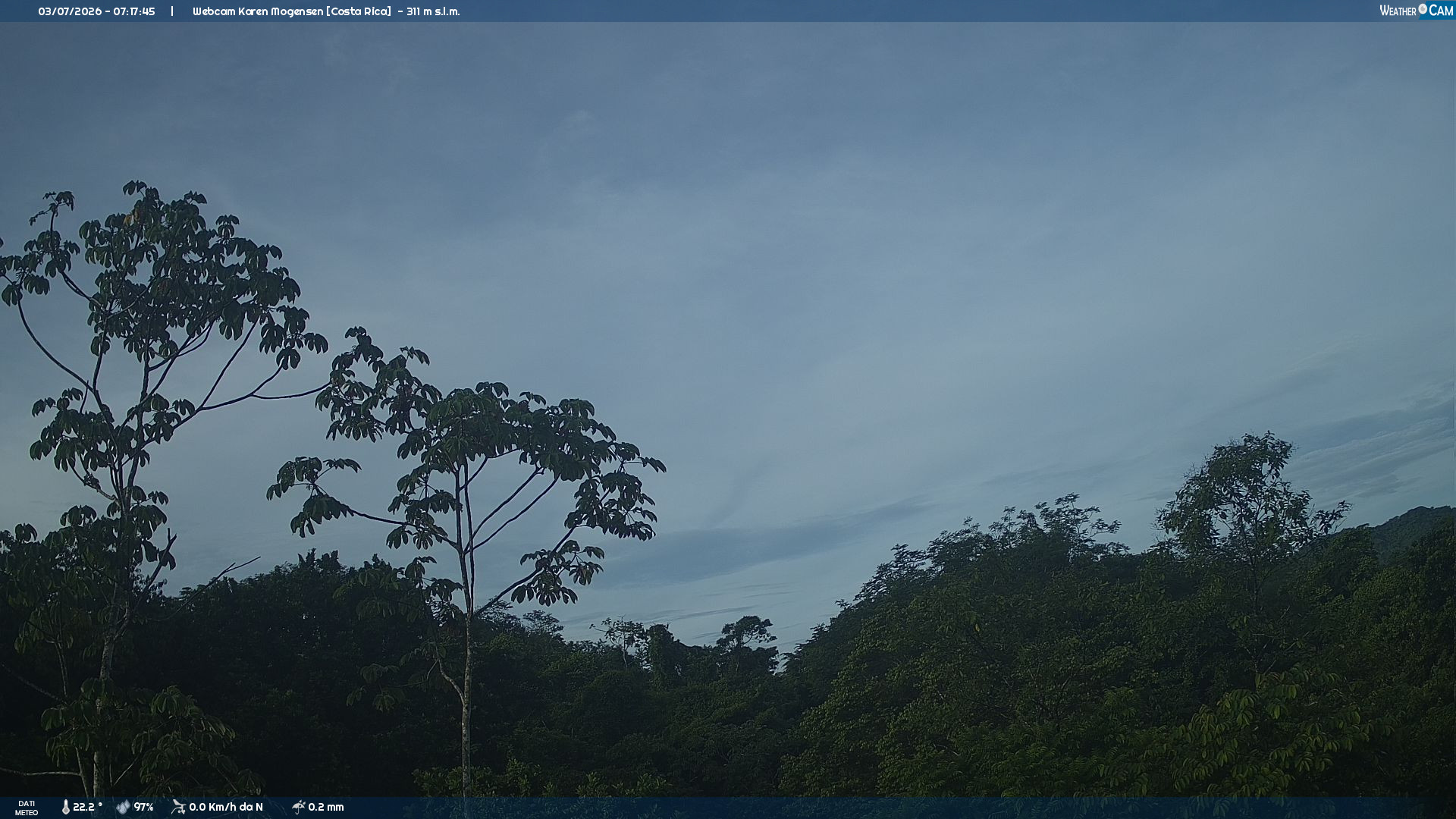Click the rain umbrella icon
The image size is (1456, 819).
(x=298, y=807)
